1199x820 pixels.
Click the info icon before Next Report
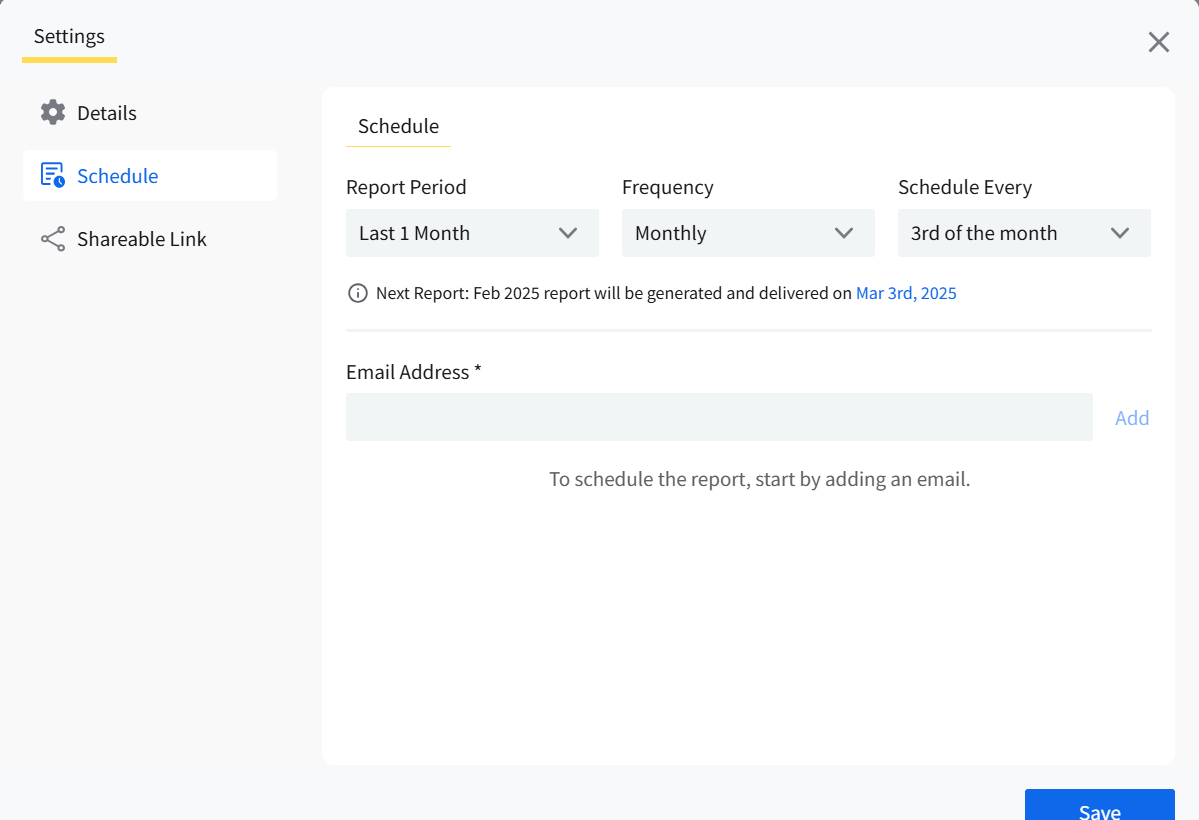point(357,293)
